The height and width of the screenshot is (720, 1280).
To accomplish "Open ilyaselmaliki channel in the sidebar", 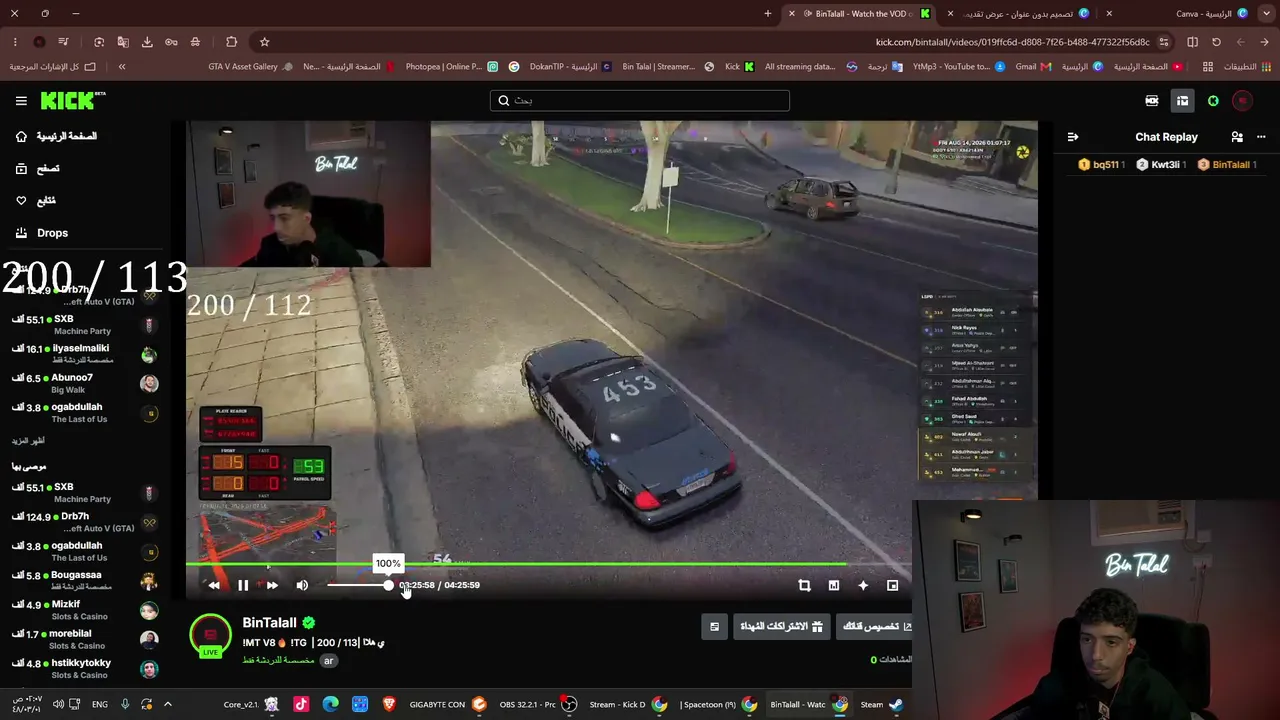I will [85, 354].
